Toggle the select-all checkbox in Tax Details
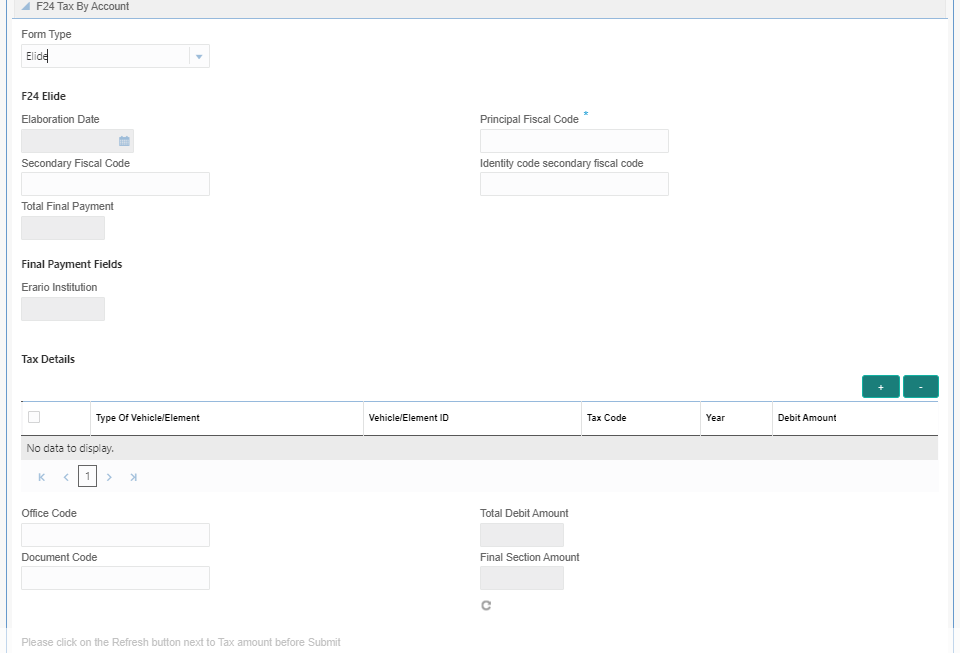This screenshot has width=960, height=653. (34, 417)
